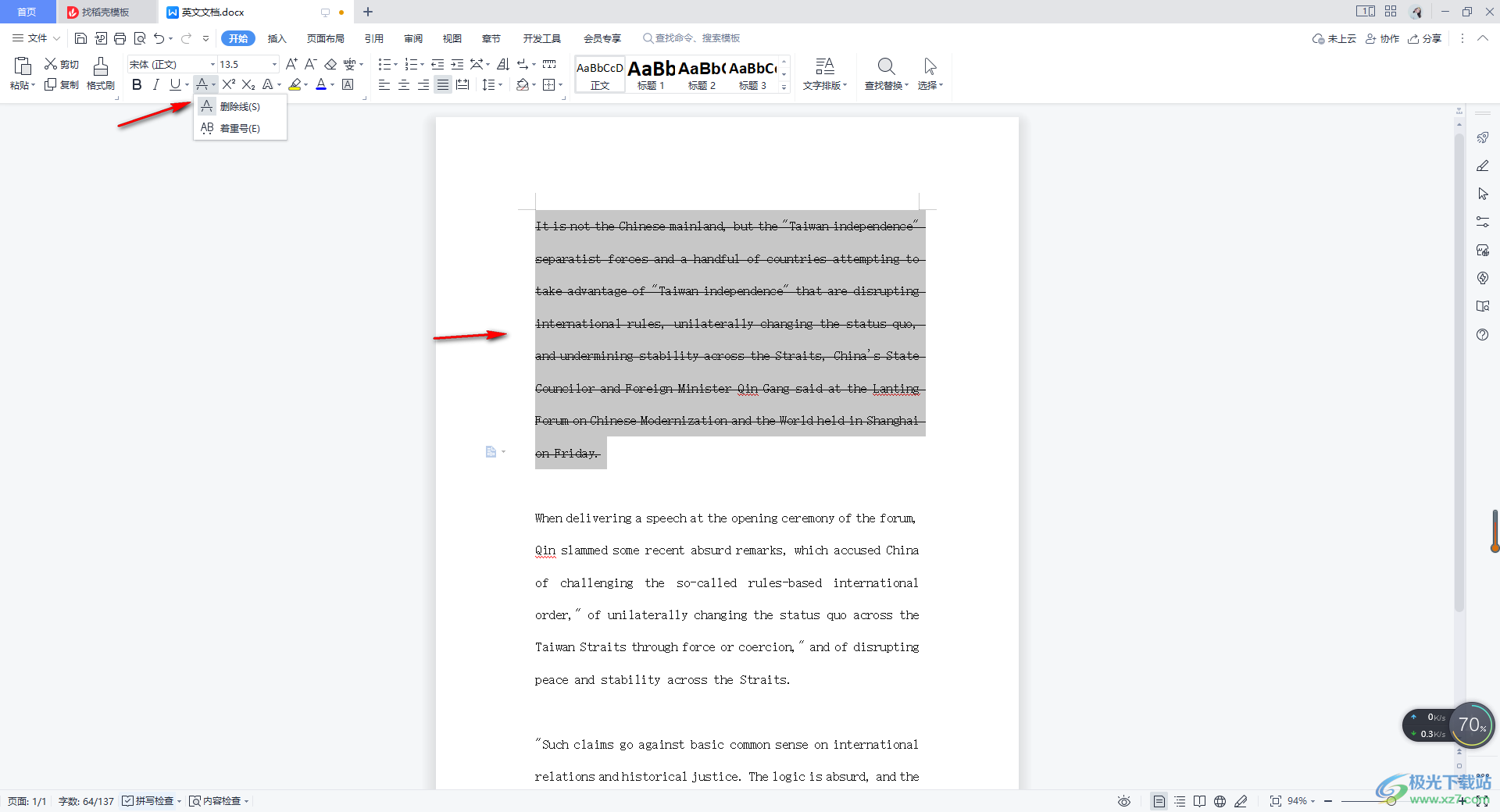Click 未上云 cloud status button

point(1334,38)
